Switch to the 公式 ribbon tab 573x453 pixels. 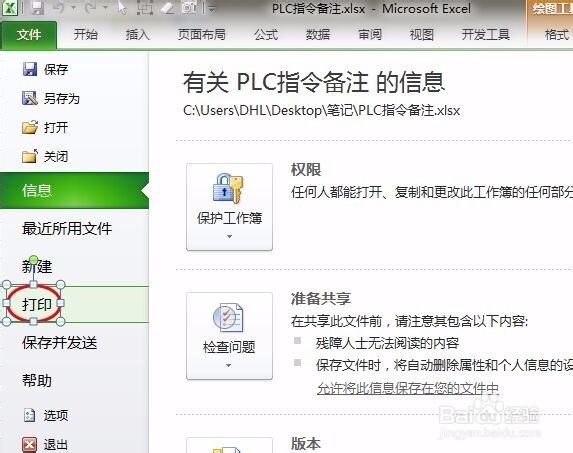266,35
